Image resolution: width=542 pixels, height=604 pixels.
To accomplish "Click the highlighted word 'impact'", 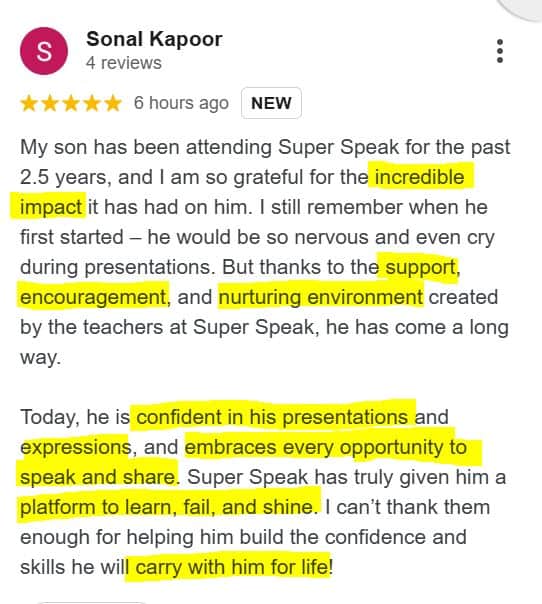I will (51, 207).
